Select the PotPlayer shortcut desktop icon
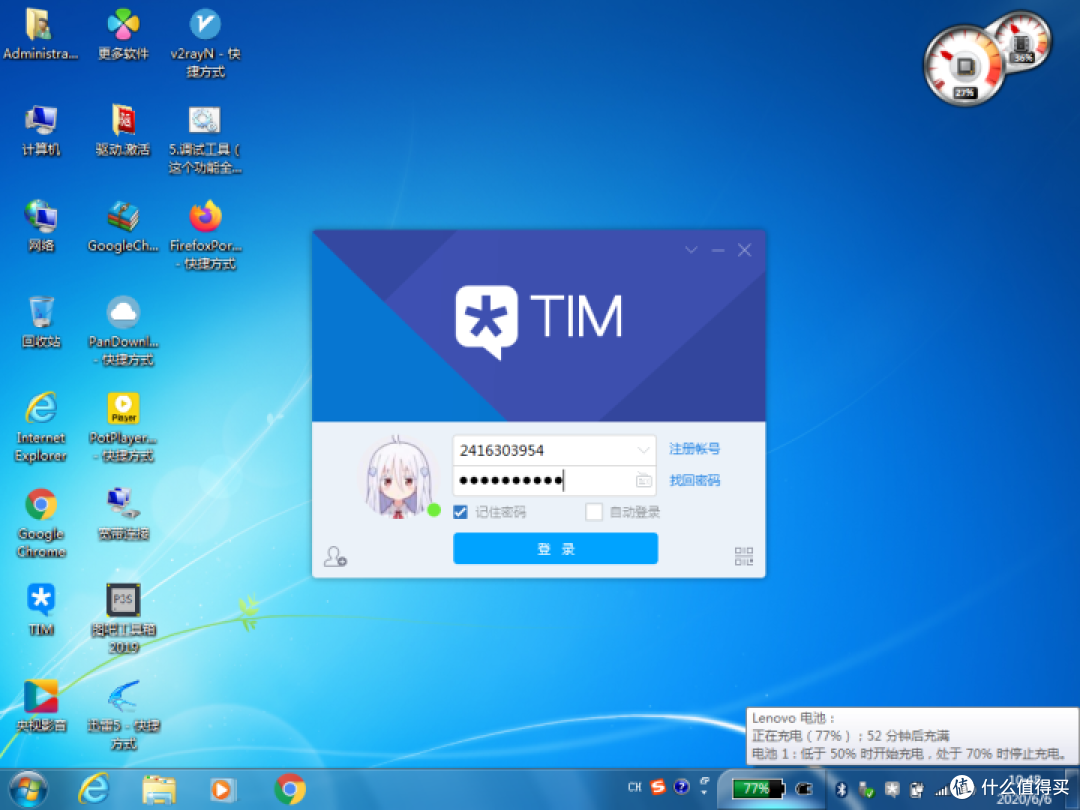1080x810 pixels. tap(123, 427)
